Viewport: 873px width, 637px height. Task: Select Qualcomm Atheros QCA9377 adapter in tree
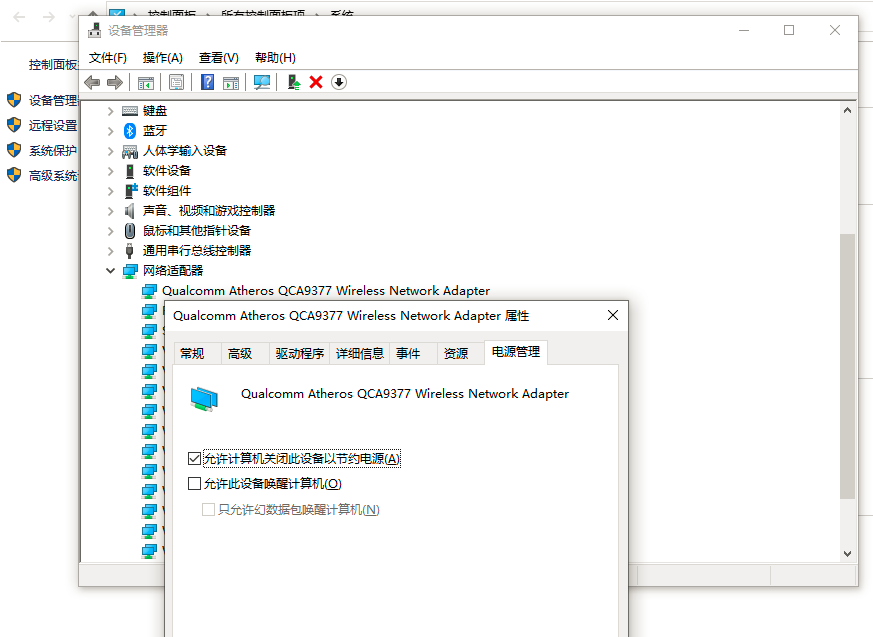326,291
